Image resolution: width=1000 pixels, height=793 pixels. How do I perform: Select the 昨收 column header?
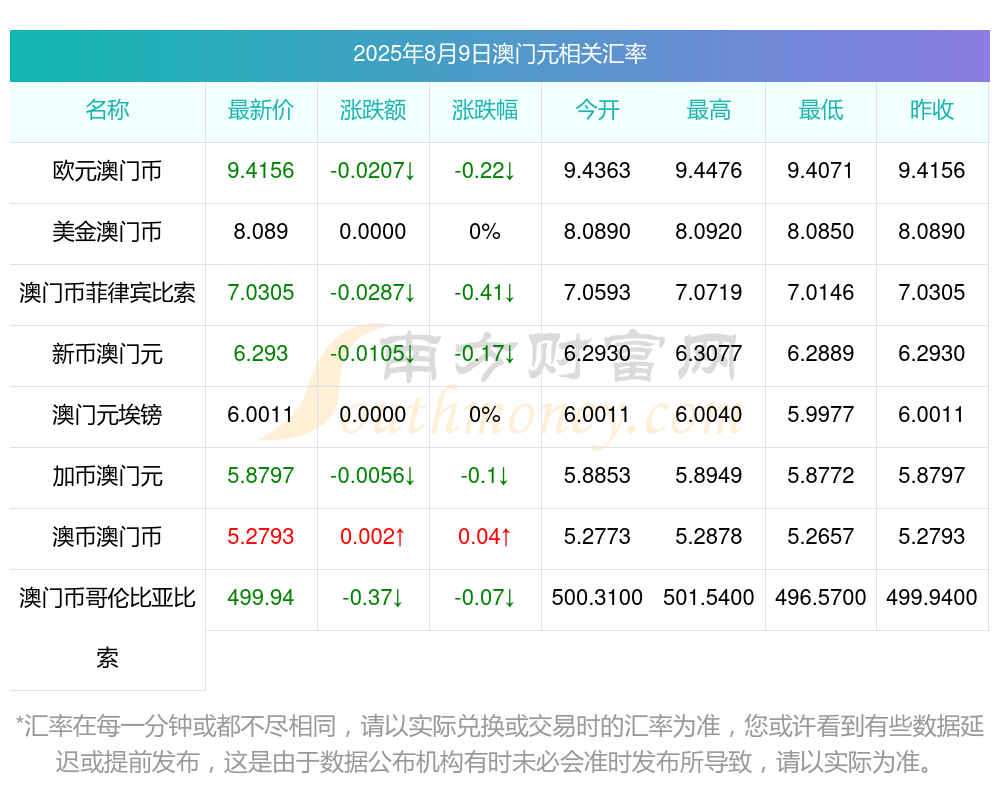click(932, 110)
